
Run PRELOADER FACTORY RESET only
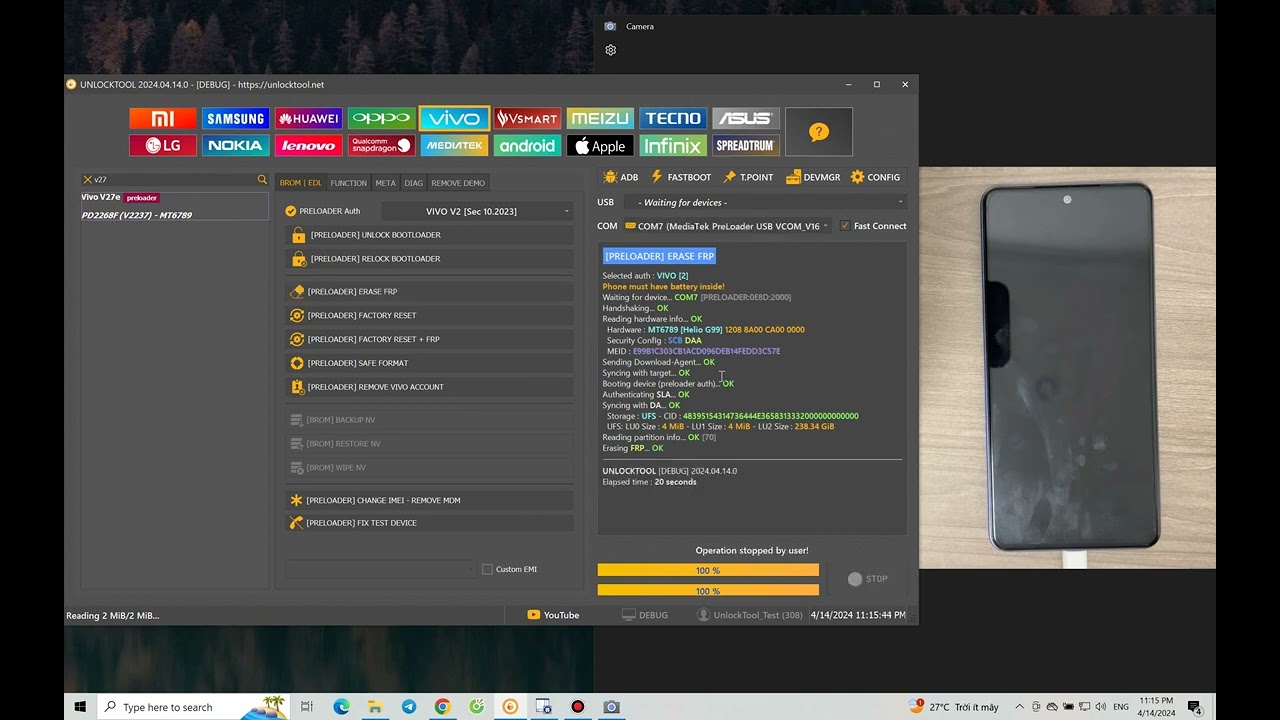pyautogui.click(x=430, y=316)
